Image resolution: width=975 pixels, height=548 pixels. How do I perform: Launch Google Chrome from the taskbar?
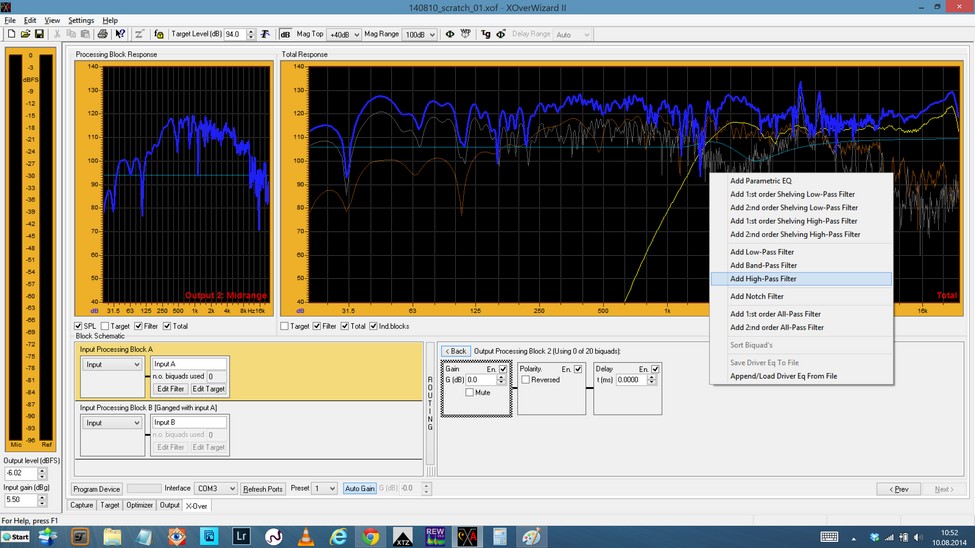(370, 537)
